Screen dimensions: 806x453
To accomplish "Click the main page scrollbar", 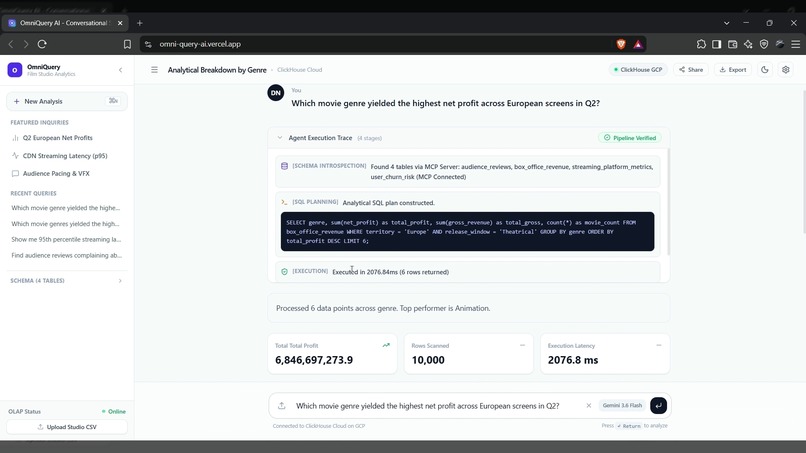I will click(x=803, y=162).
